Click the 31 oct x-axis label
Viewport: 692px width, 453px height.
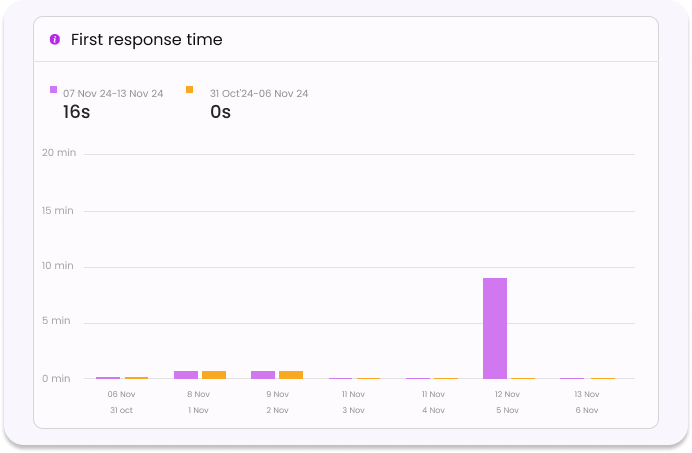(x=121, y=410)
